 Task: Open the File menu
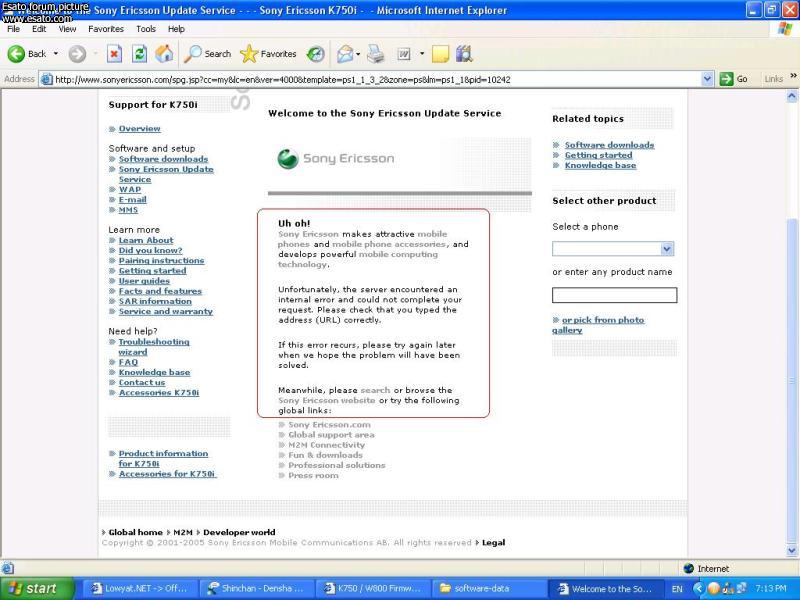13,29
